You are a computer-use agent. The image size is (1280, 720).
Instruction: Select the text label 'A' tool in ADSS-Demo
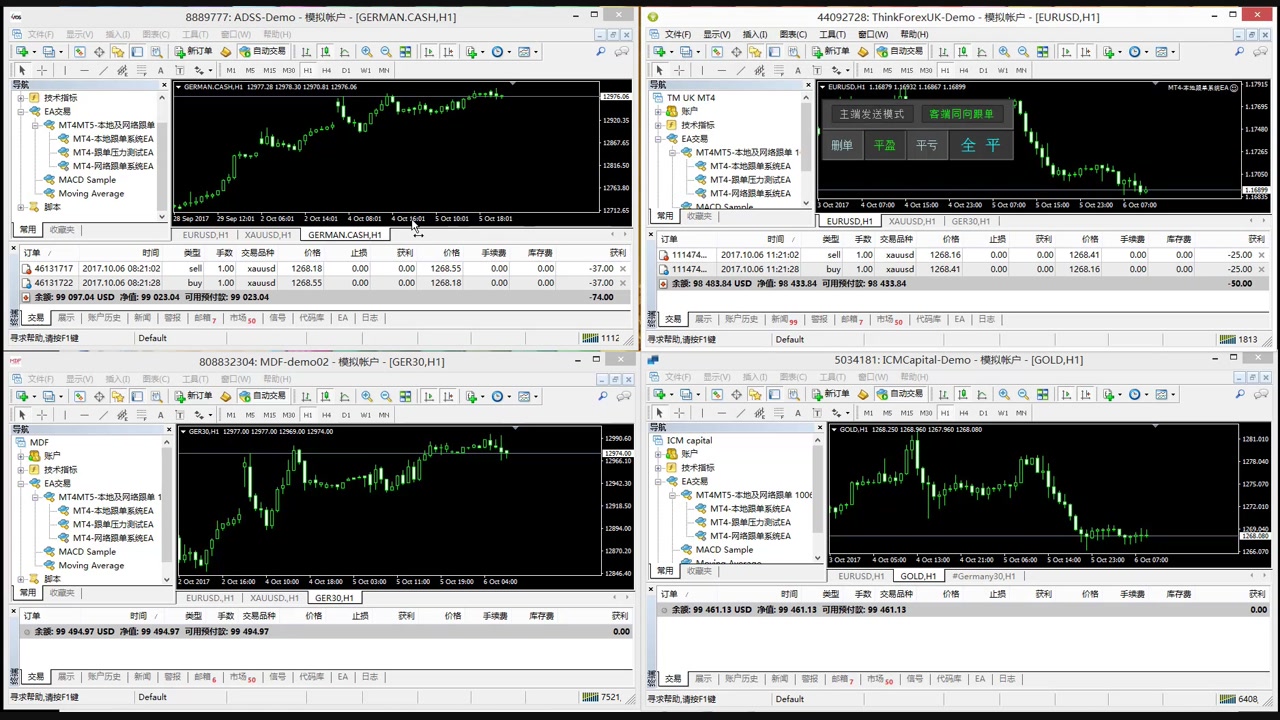pyautogui.click(x=160, y=70)
